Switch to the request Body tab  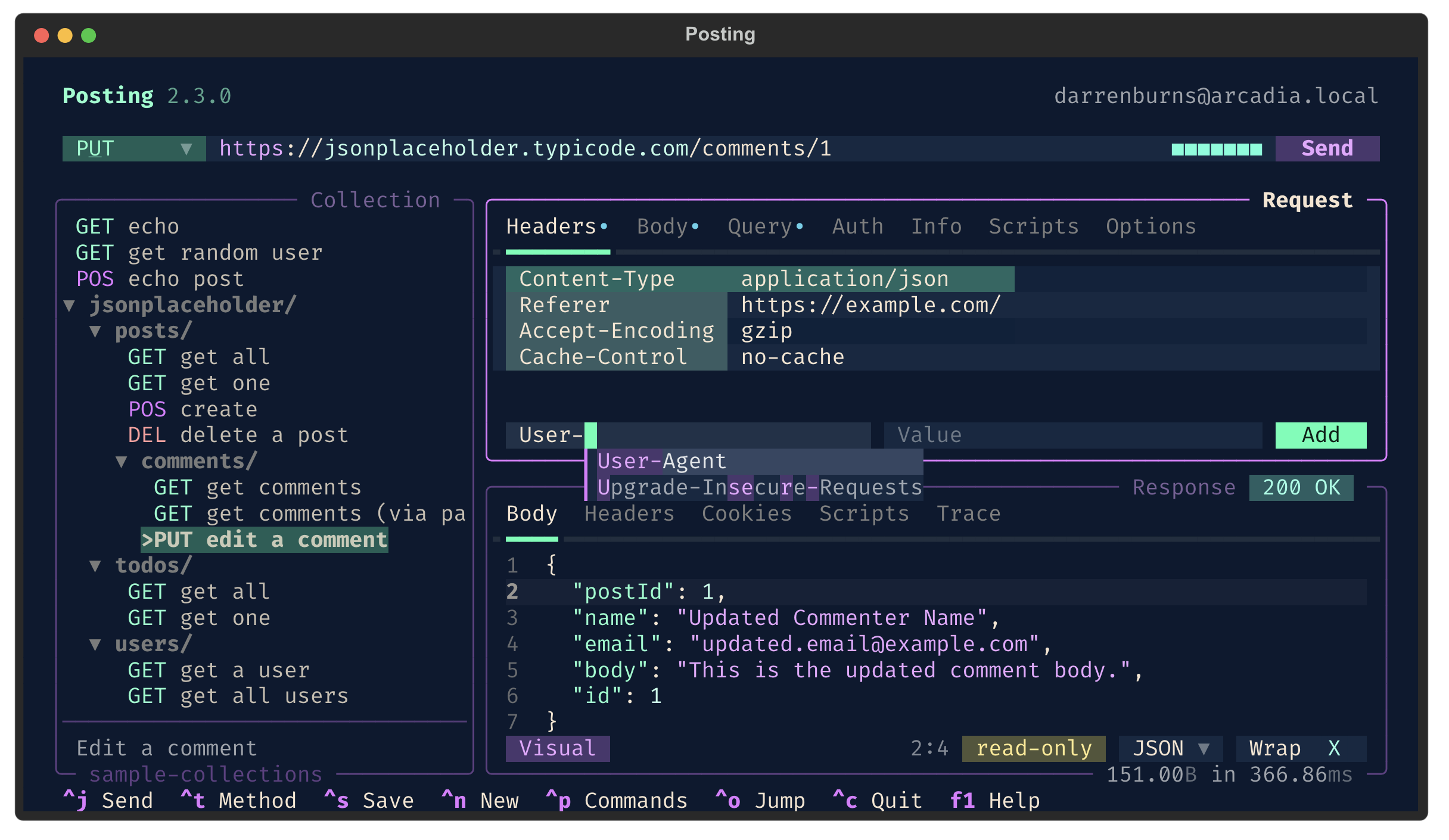pyautogui.click(x=668, y=227)
